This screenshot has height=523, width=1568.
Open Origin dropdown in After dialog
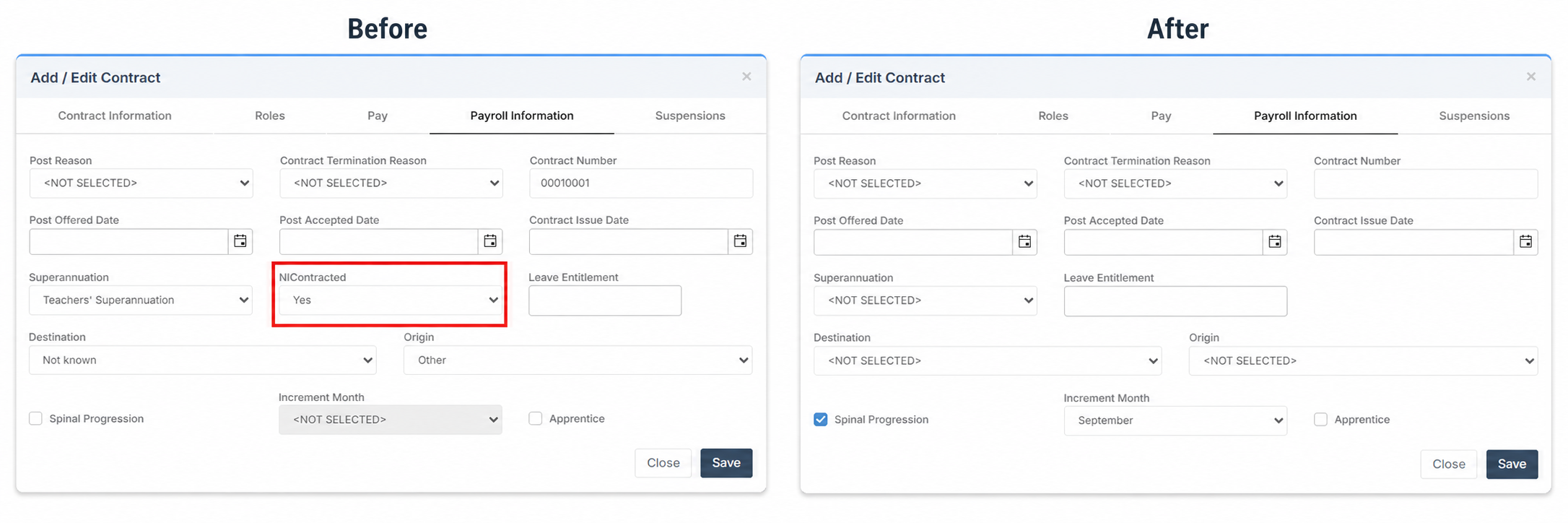tap(1363, 360)
